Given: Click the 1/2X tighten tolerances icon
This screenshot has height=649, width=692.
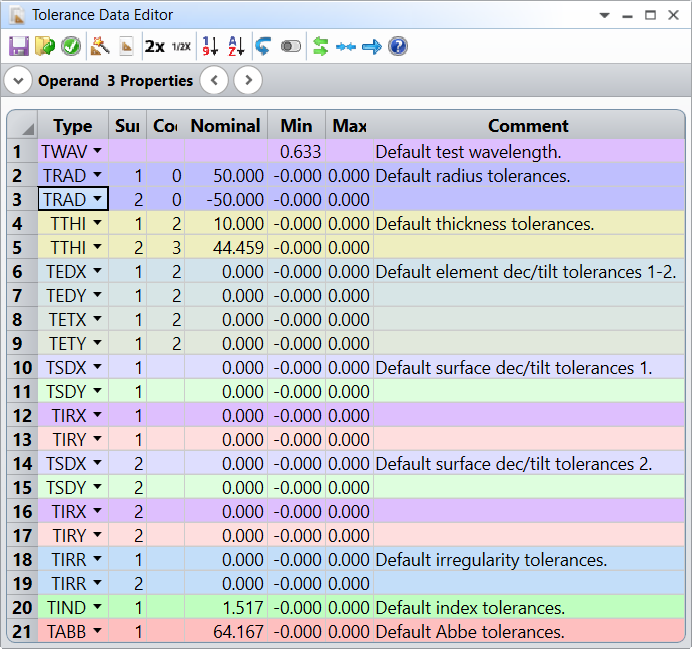Looking at the screenshot, I should 181,46.
